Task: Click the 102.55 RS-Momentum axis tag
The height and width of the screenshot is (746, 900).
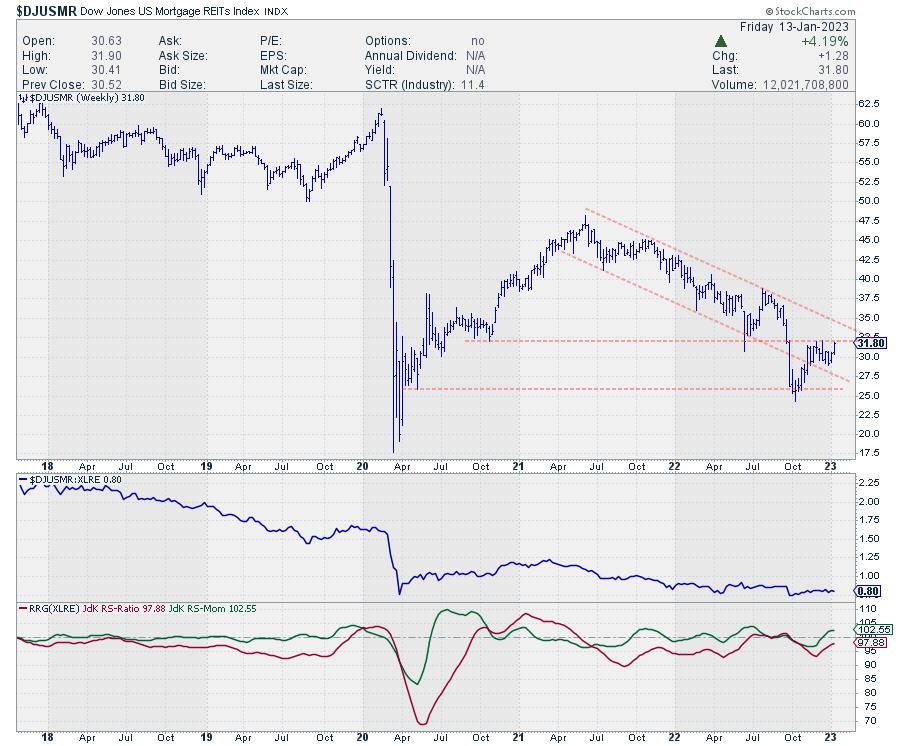Action: pyautogui.click(x=873, y=630)
